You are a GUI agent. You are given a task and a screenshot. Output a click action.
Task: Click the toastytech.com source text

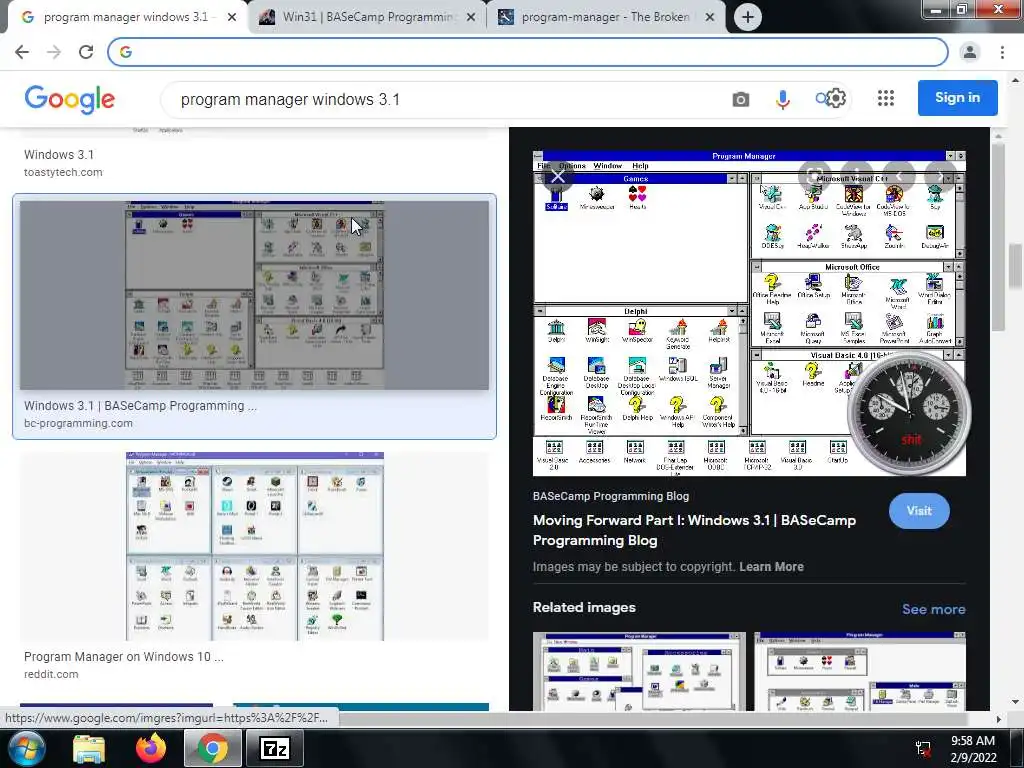63,172
